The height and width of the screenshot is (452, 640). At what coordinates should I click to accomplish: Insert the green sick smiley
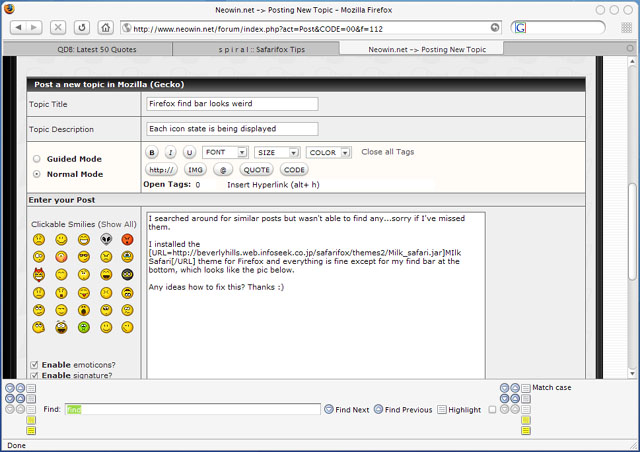84,327
